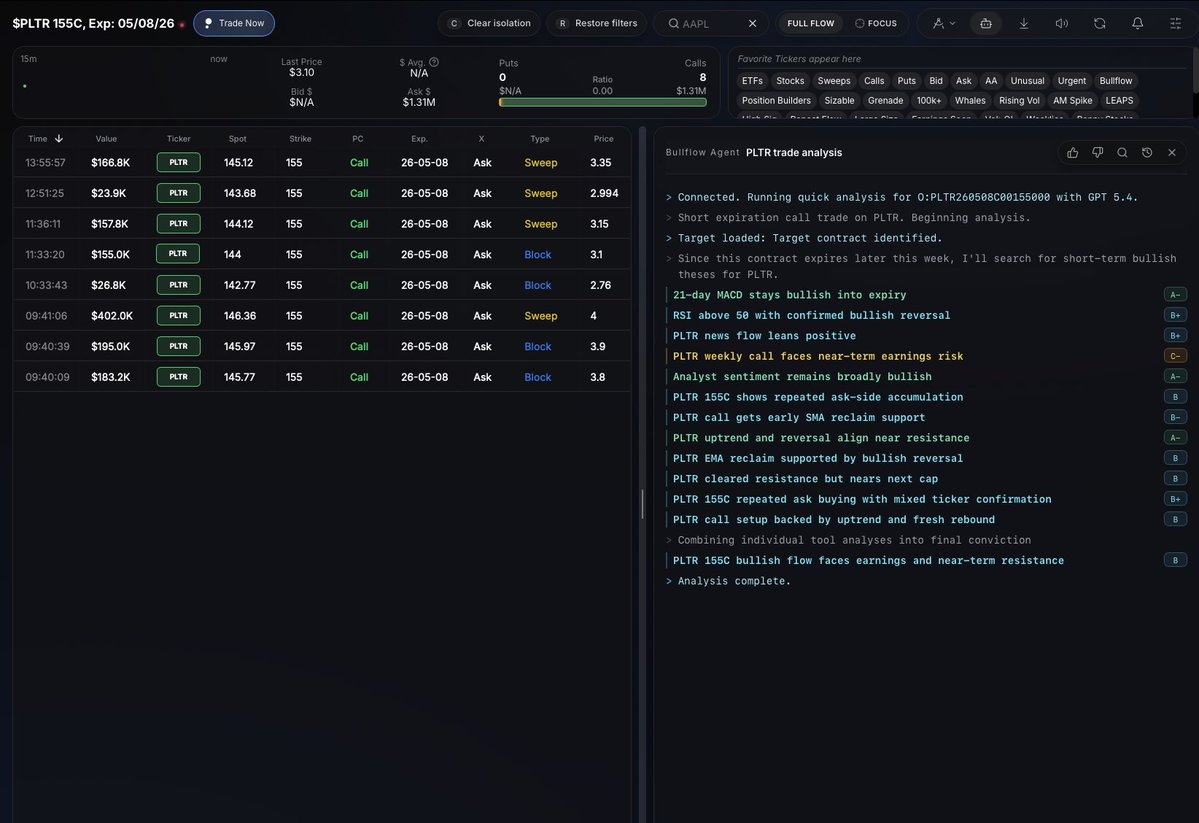Enable the Rising Vol filter chip
This screenshot has height=823, width=1199.
tap(1019, 101)
